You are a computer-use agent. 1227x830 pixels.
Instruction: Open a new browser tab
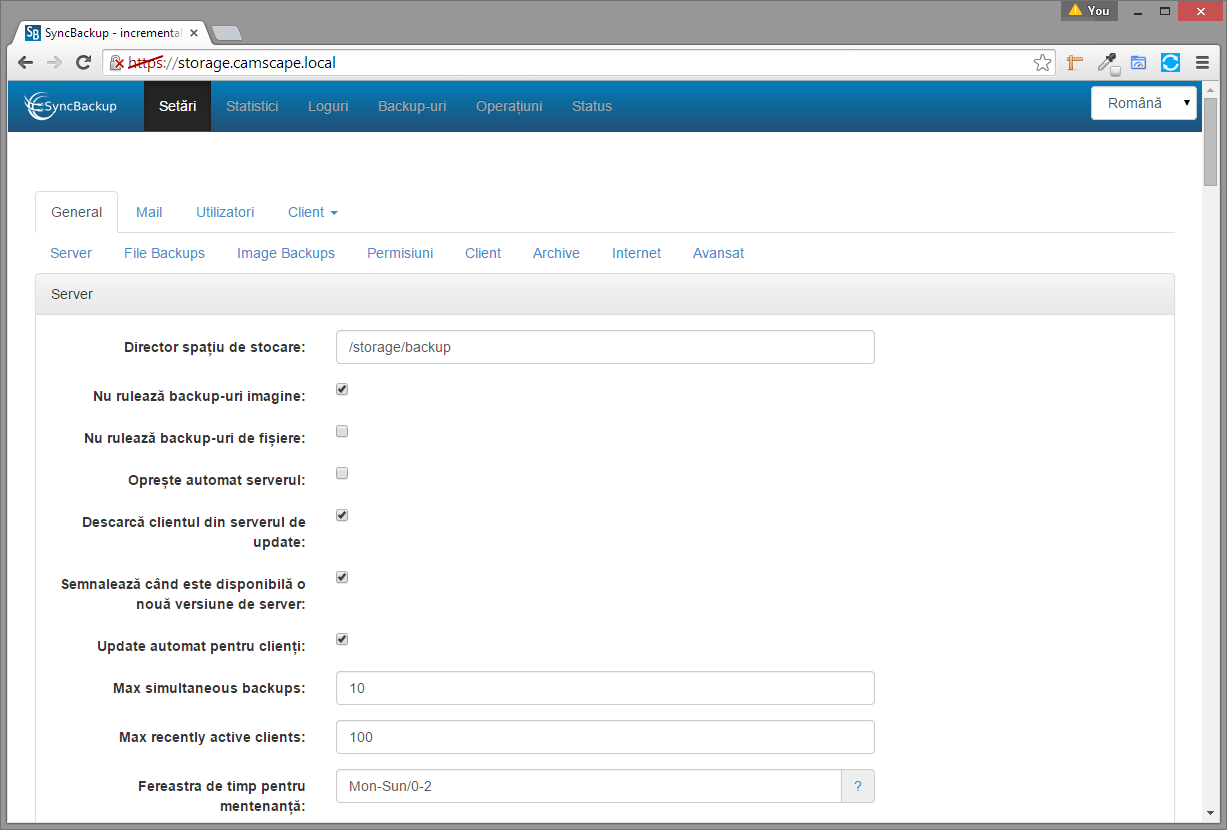227,33
